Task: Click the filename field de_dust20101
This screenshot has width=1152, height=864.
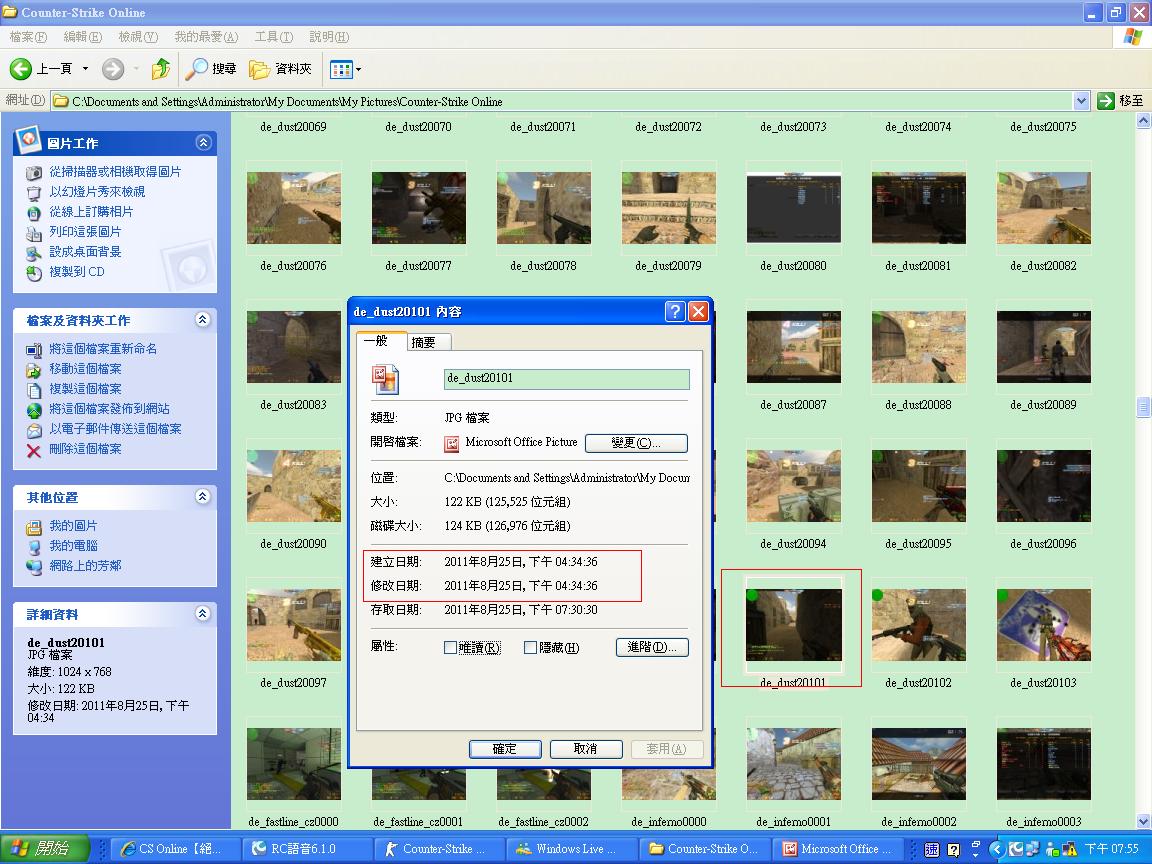Action: click(566, 378)
